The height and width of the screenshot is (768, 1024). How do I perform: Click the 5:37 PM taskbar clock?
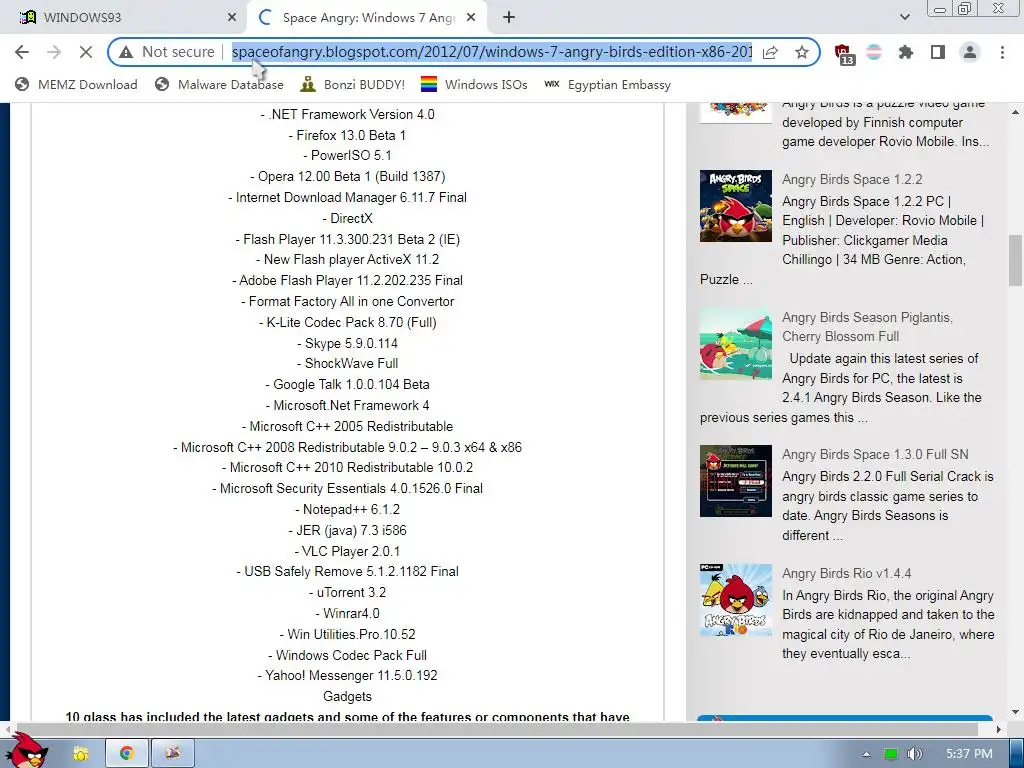pyautogui.click(x=969, y=754)
